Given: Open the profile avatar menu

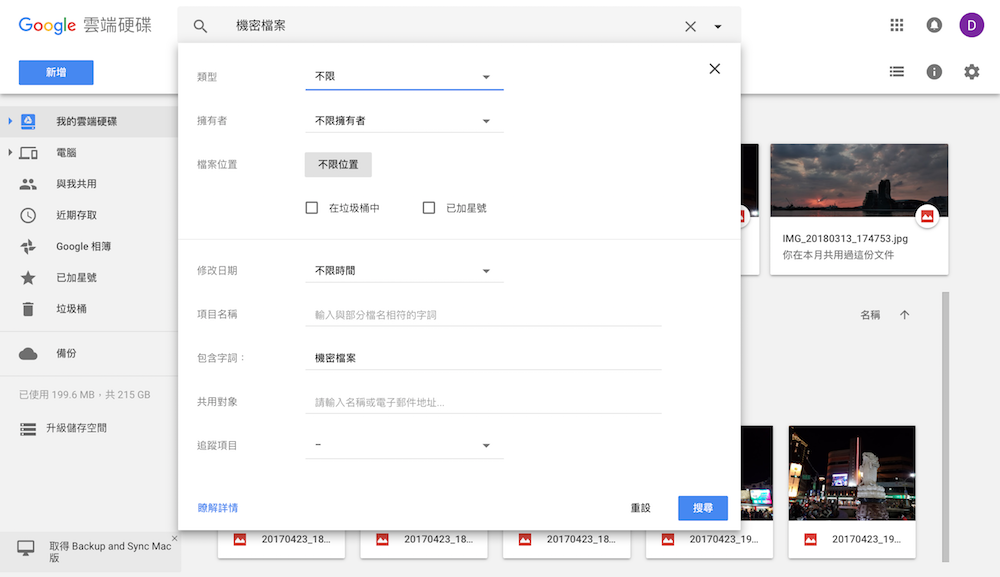Looking at the screenshot, I should click(971, 25).
